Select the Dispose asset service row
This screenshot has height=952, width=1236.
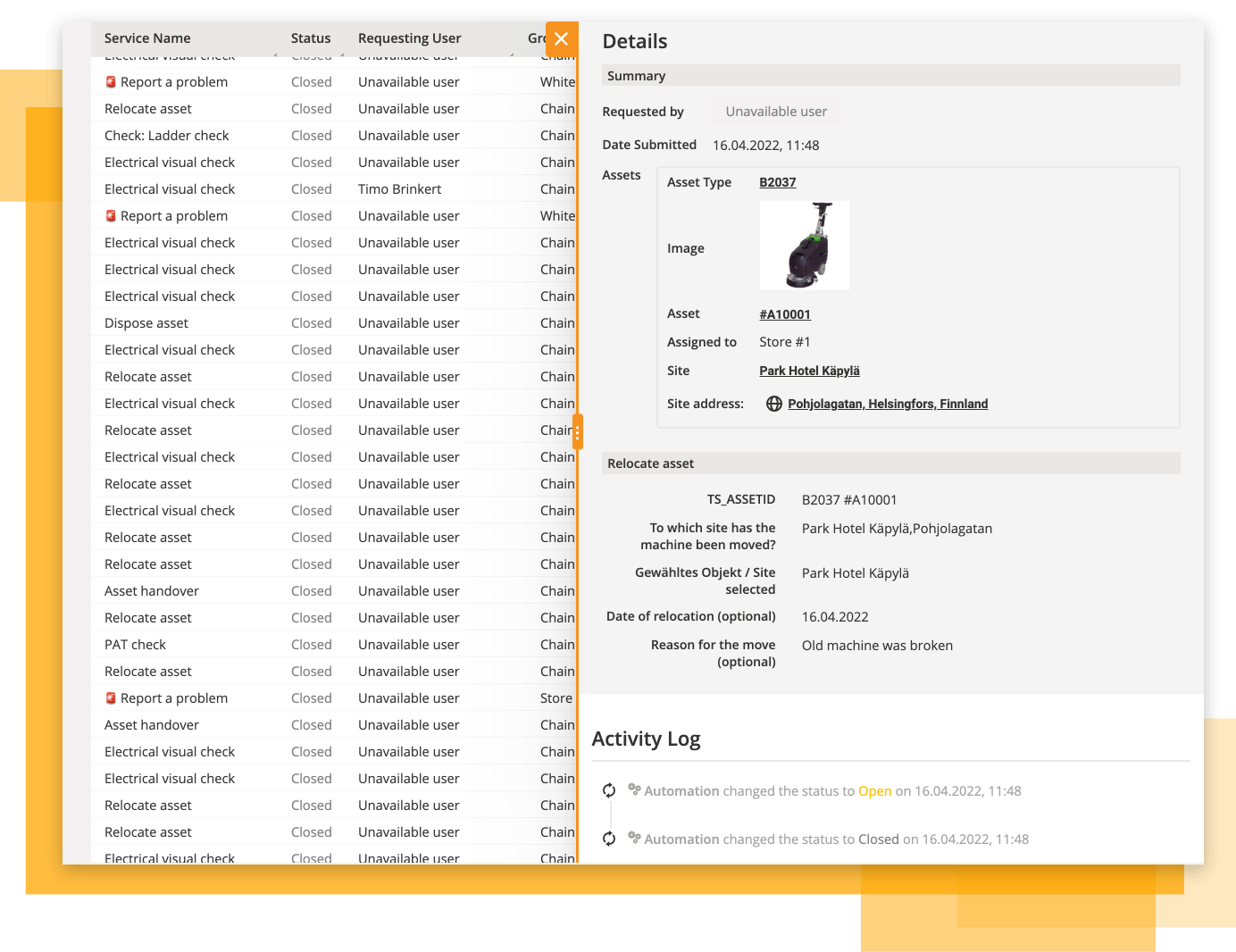(146, 323)
